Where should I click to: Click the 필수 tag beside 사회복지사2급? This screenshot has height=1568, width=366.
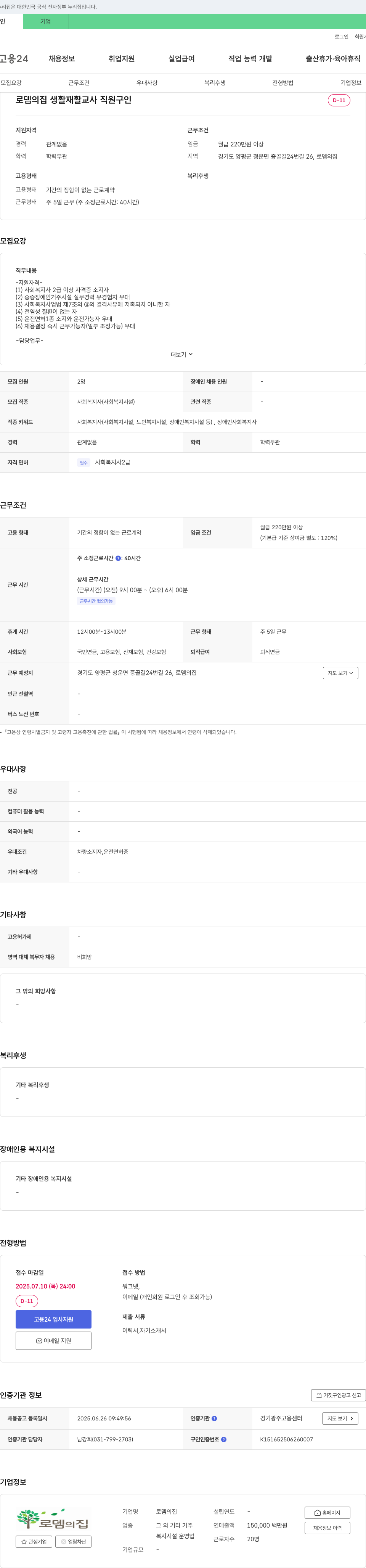point(84,463)
